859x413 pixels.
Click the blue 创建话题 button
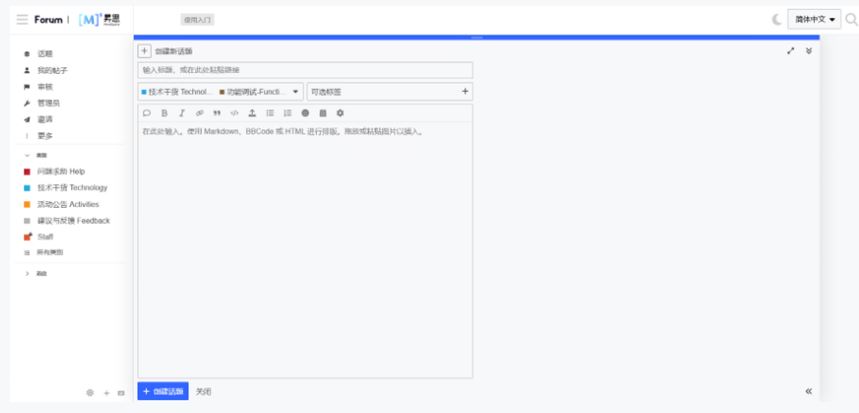162,391
